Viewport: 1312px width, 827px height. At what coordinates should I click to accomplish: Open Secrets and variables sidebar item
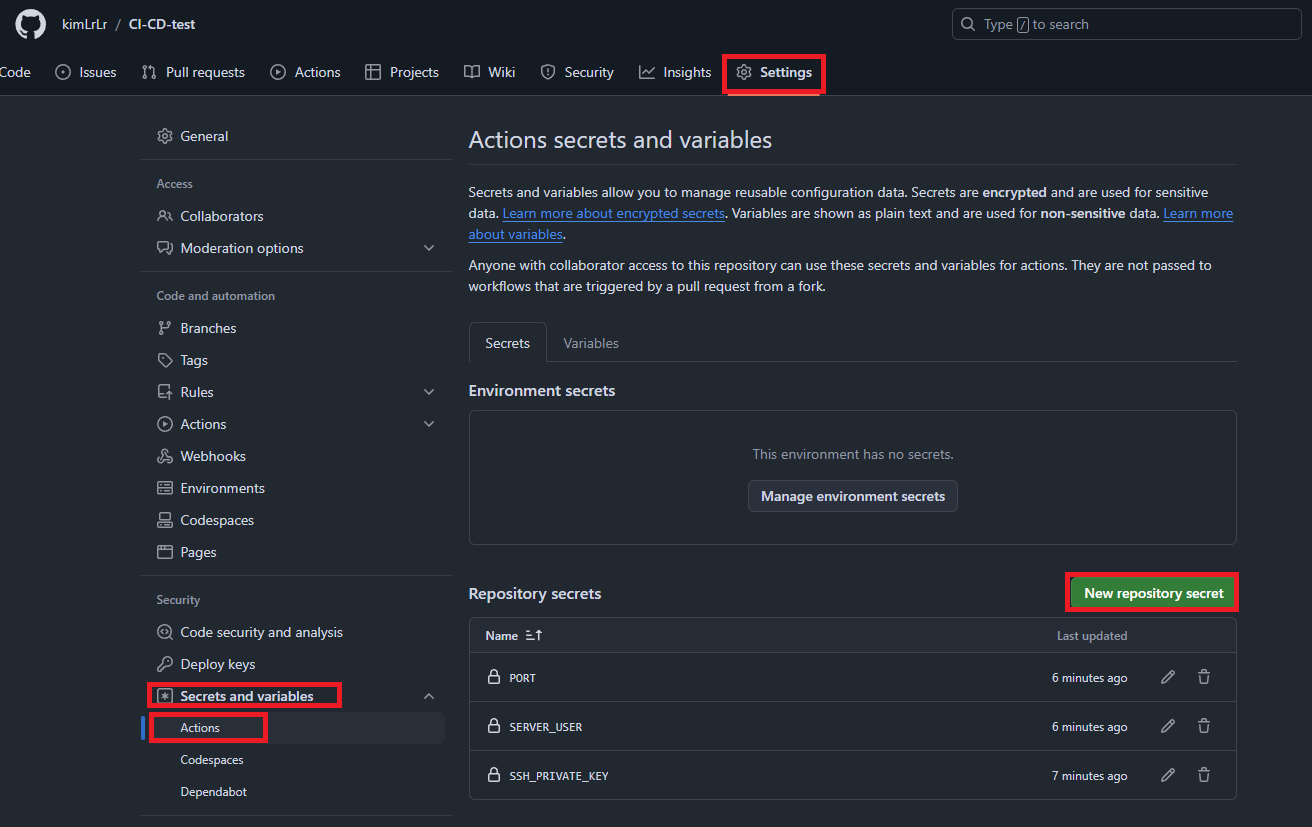[x=247, y=696]
